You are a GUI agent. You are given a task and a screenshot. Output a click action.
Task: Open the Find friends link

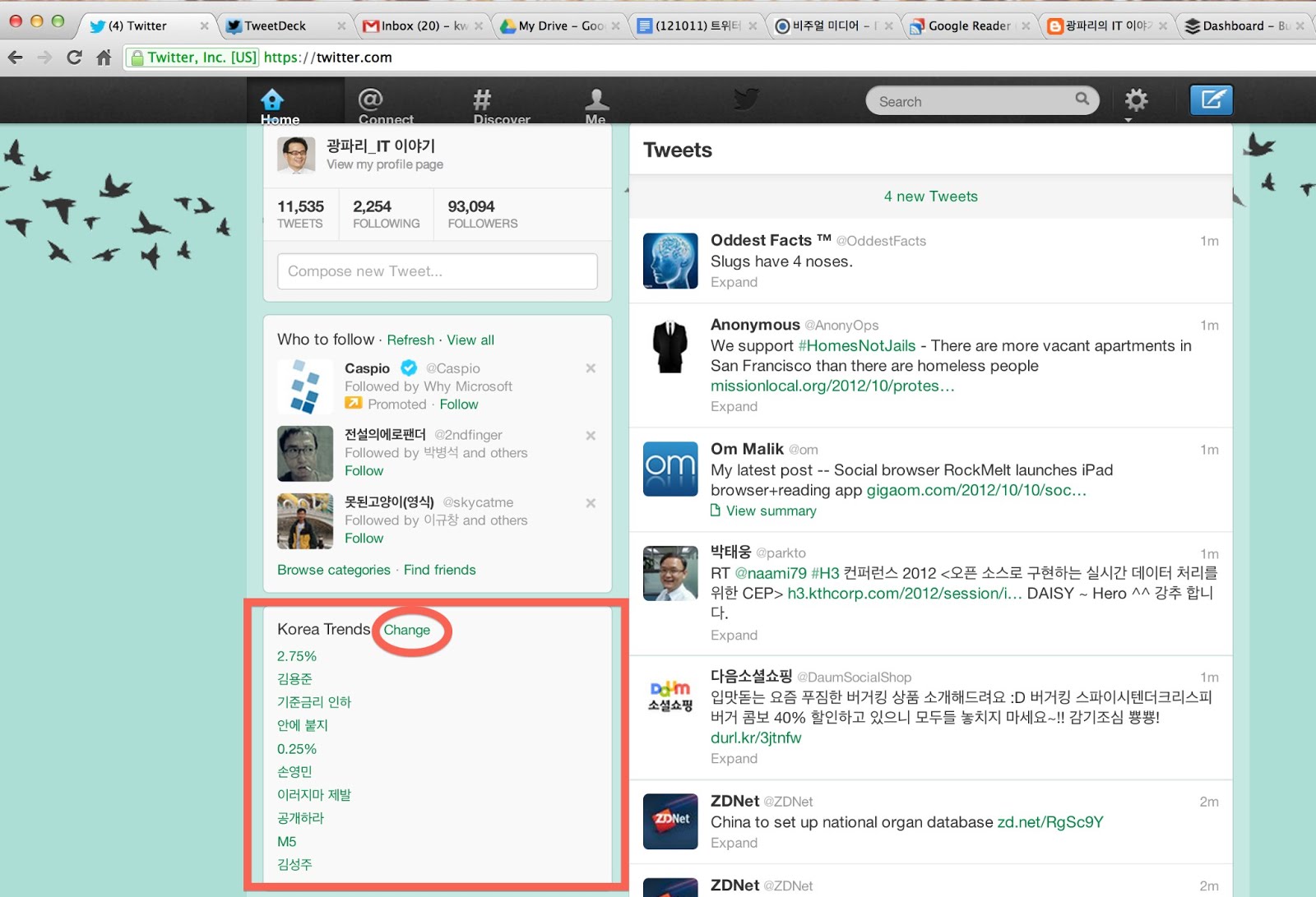(x=439, y=570)
